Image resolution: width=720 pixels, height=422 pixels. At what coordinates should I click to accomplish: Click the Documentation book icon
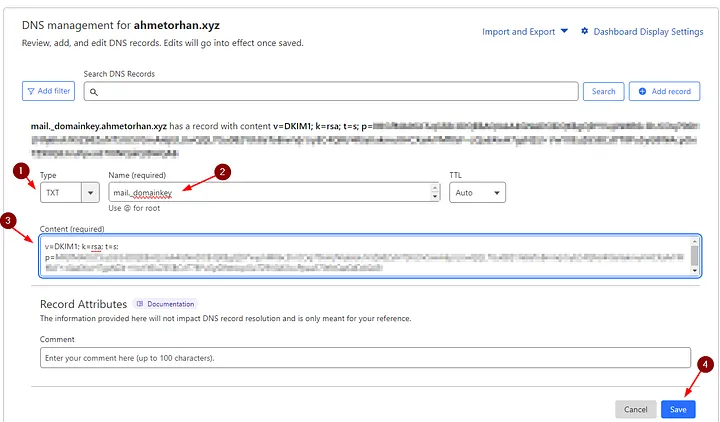(x=140, y=303)
